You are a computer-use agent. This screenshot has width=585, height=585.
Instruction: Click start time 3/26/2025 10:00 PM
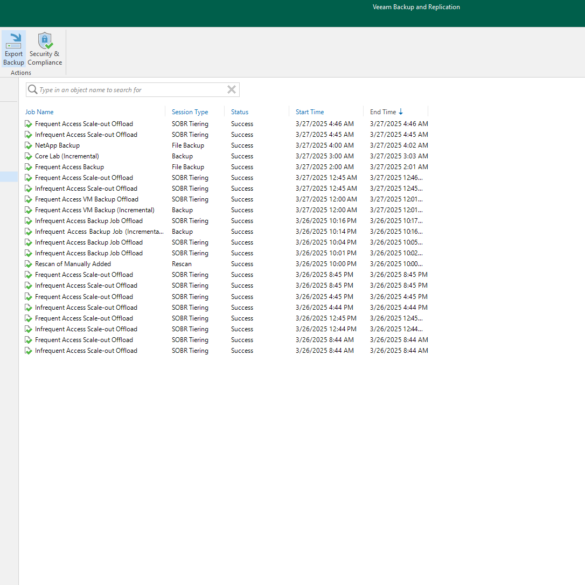point(326,264)
